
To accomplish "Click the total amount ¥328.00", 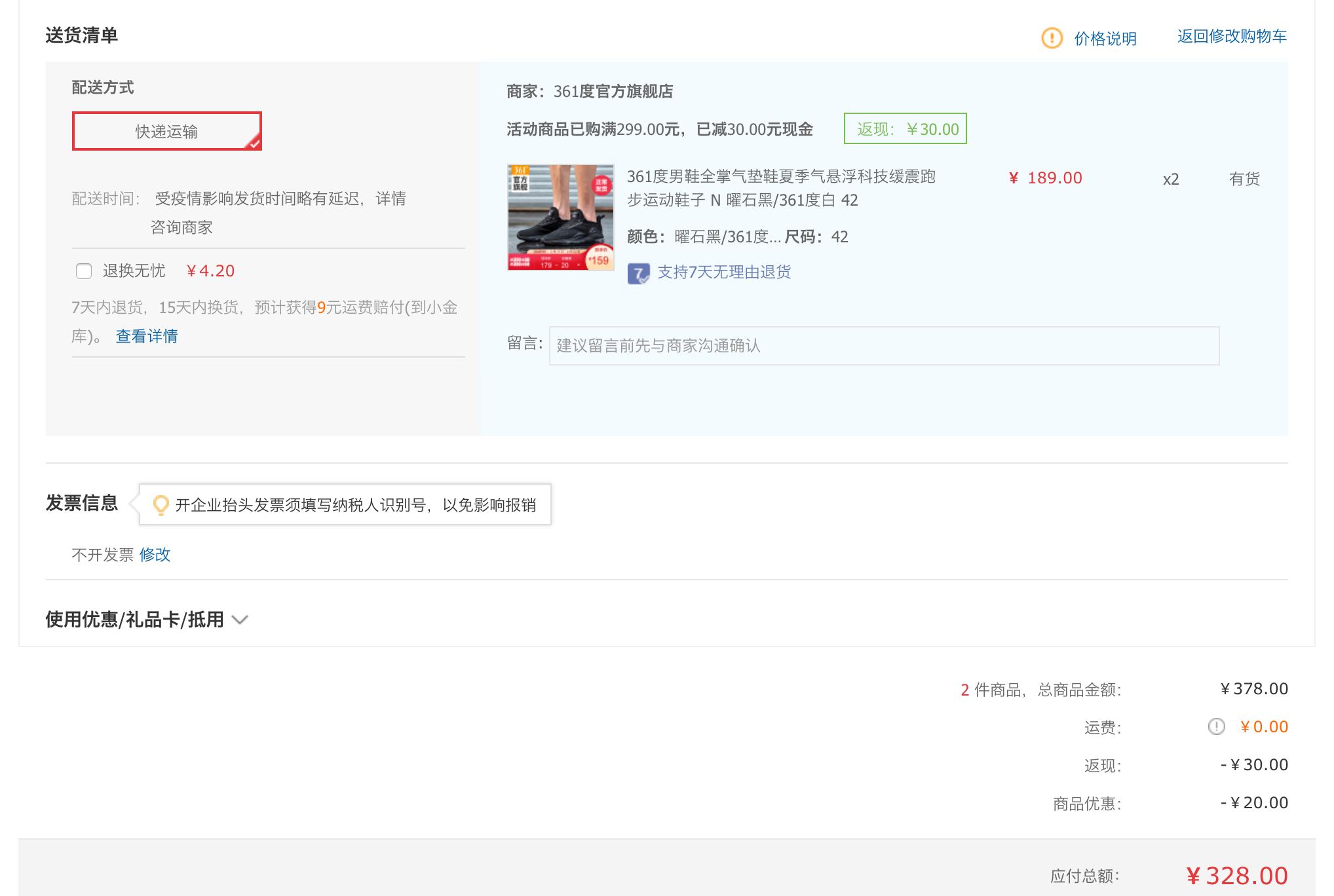I will pos(1237,876).
